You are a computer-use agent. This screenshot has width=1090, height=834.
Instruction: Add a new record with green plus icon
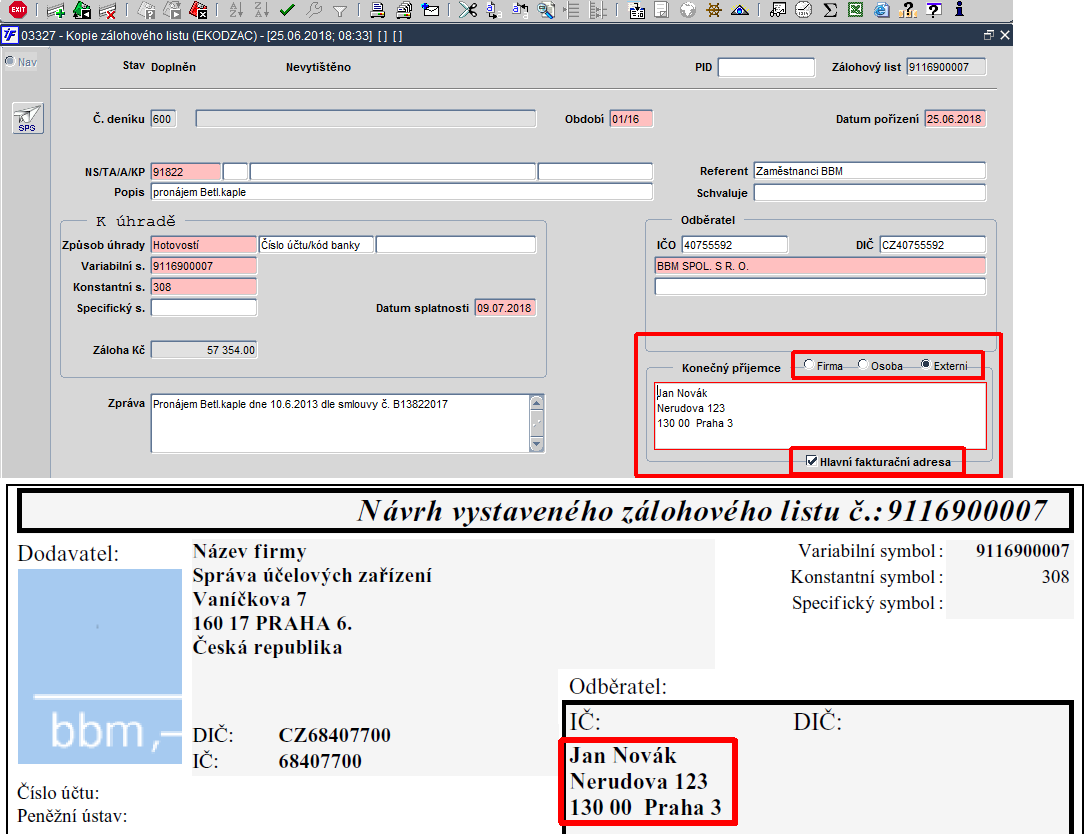tap(56, 10)
